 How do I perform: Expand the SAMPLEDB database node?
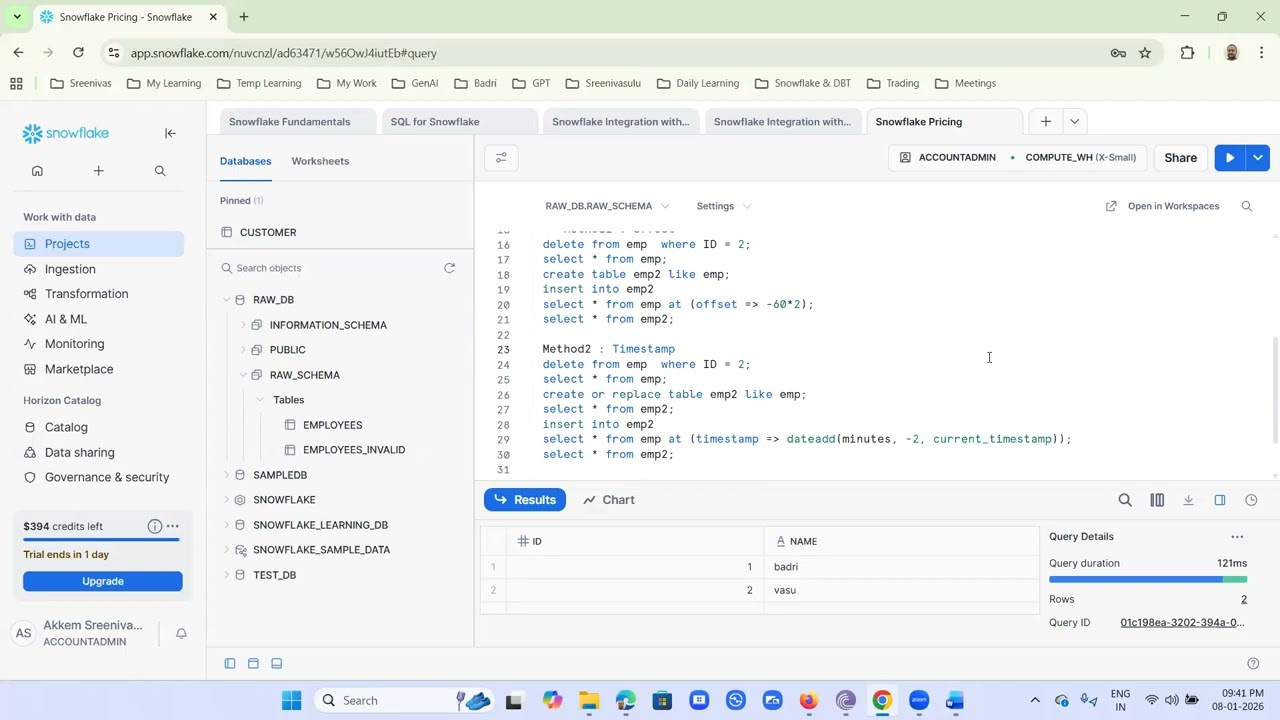click(226, 475)
